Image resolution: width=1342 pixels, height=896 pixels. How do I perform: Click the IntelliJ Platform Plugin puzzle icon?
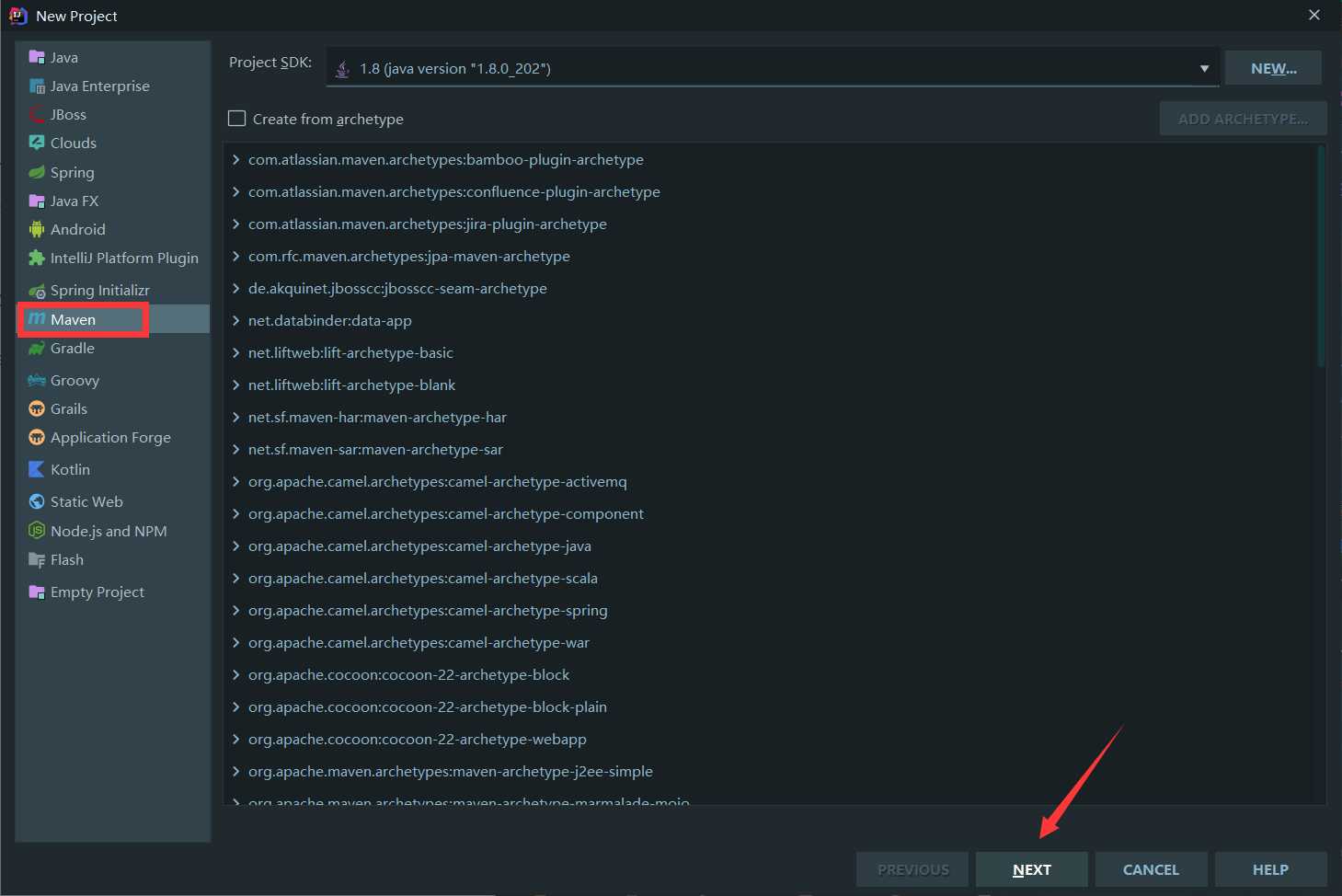point(37,258)
